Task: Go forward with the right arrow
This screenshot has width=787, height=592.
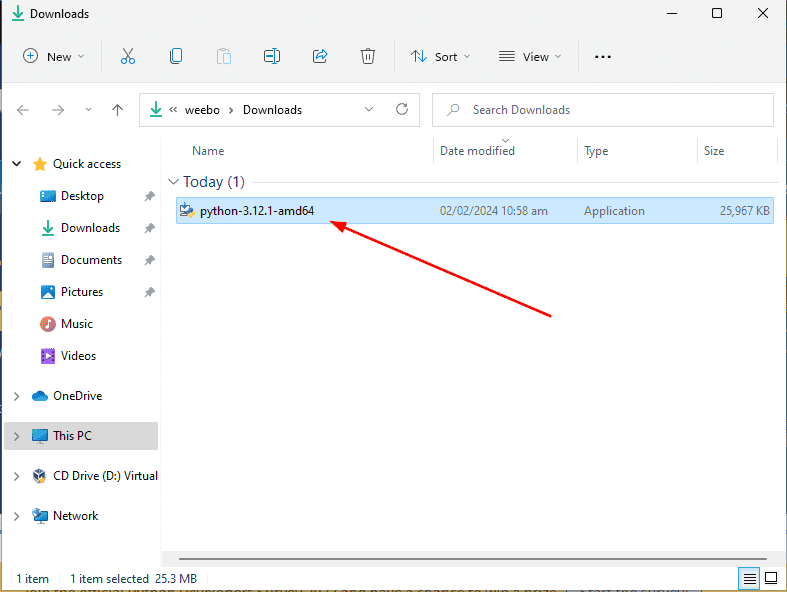Action: tap(58, 110)
